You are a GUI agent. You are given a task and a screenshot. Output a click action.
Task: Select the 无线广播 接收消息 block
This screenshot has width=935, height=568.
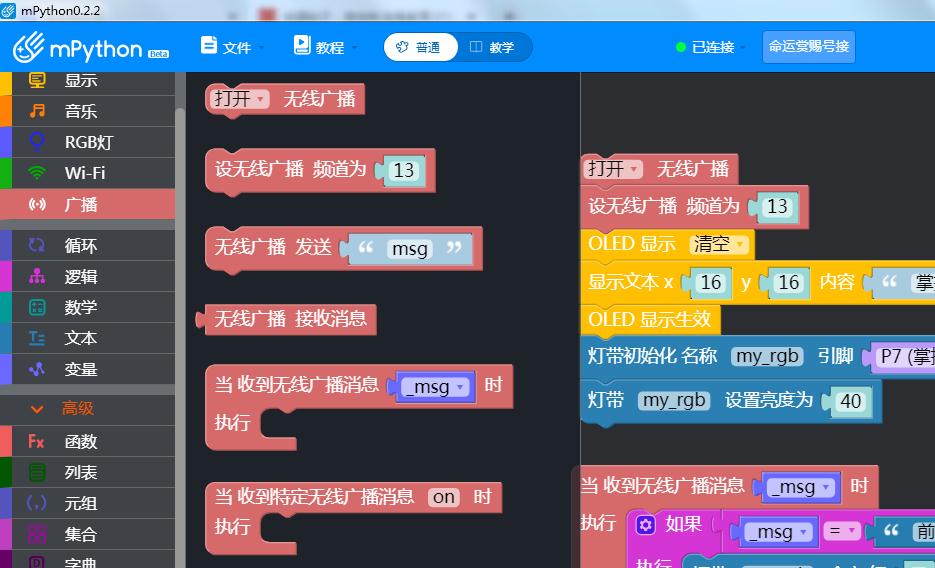pyautogui.click(x=290, y=319)
